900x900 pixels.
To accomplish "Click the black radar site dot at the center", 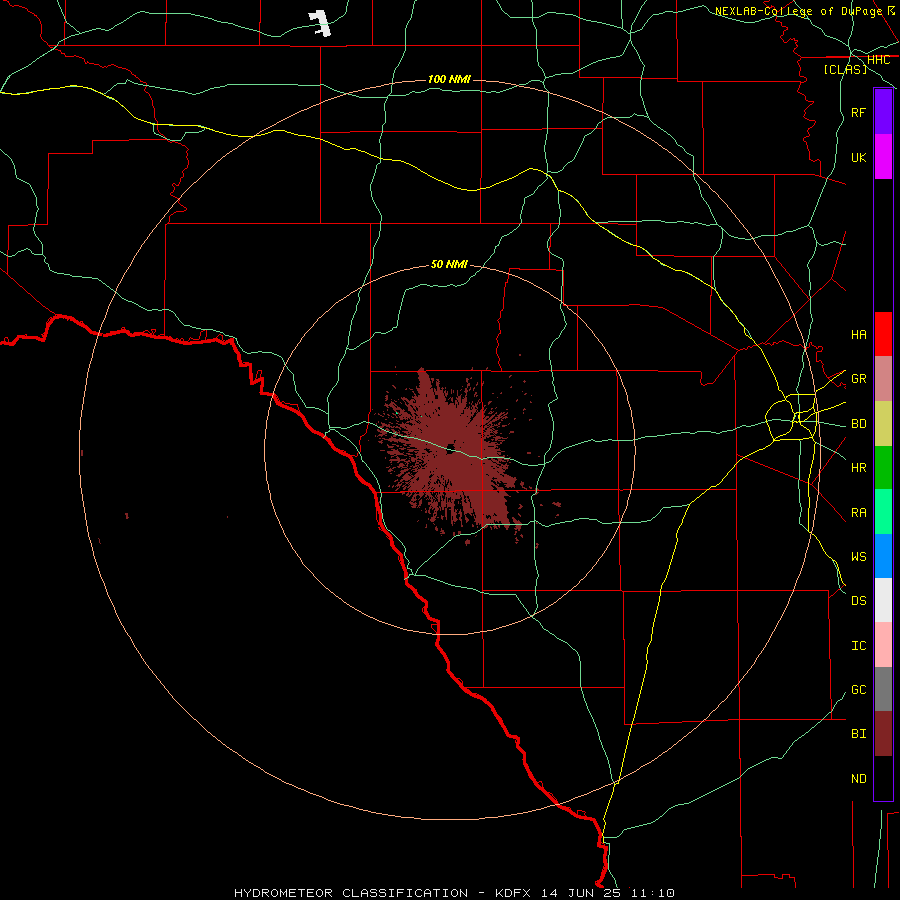I will [x=451, y=448].
